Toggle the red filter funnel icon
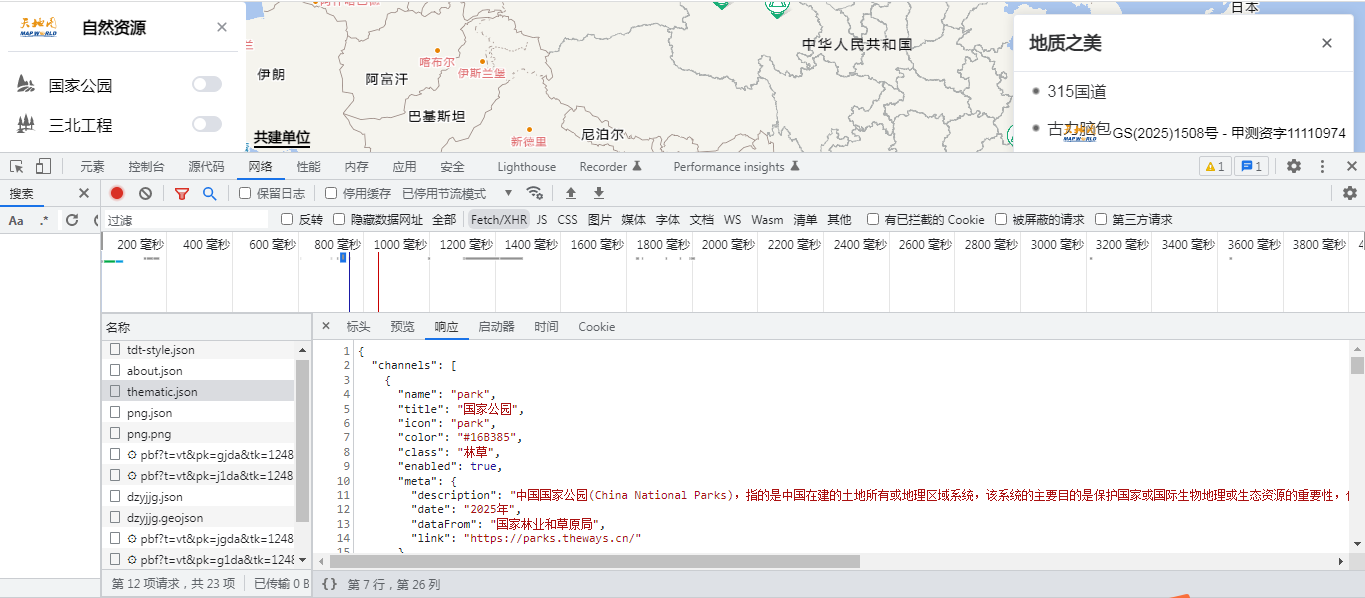 (x=182, y=193)
